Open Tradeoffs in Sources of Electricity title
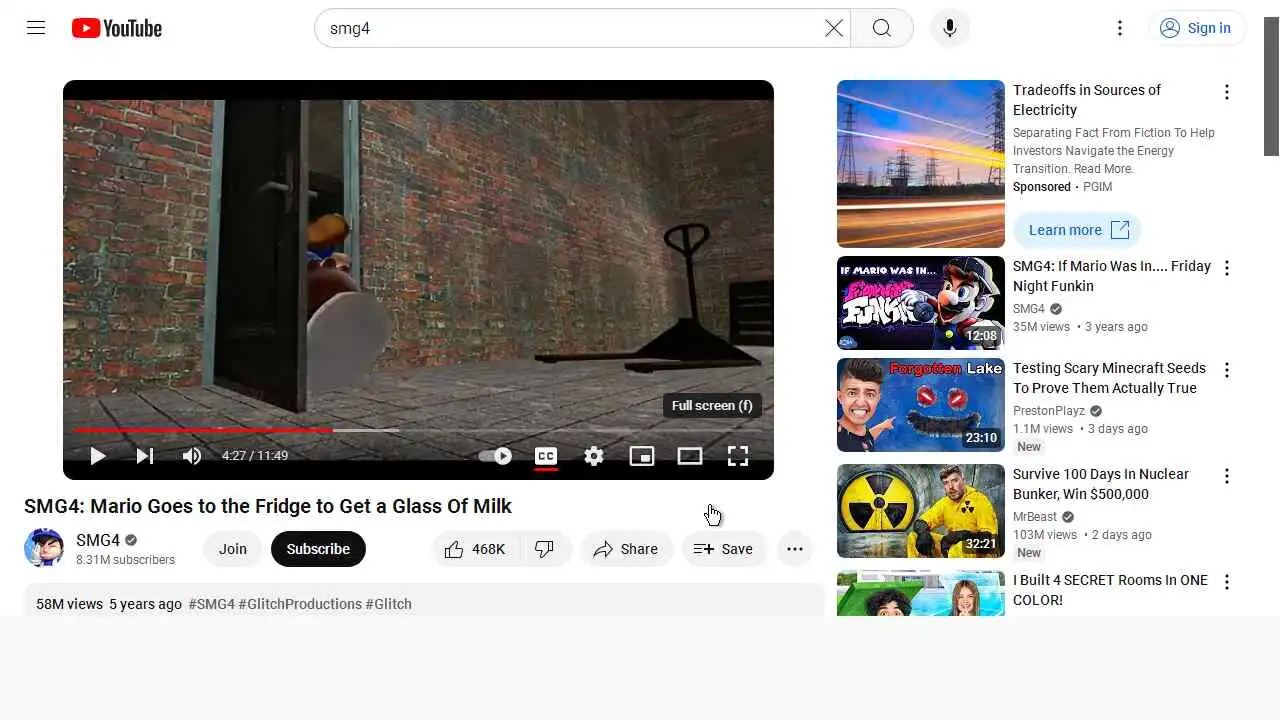 (x=1087, y=100)
